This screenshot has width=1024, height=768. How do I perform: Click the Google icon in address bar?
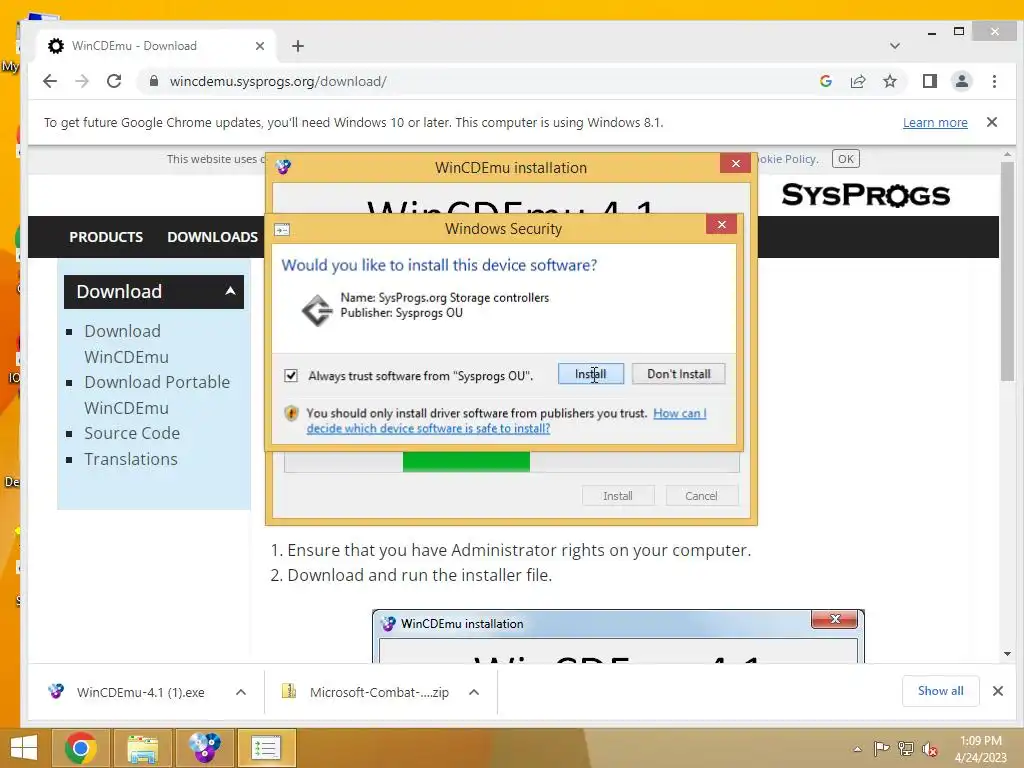click(x=825, y=81)
